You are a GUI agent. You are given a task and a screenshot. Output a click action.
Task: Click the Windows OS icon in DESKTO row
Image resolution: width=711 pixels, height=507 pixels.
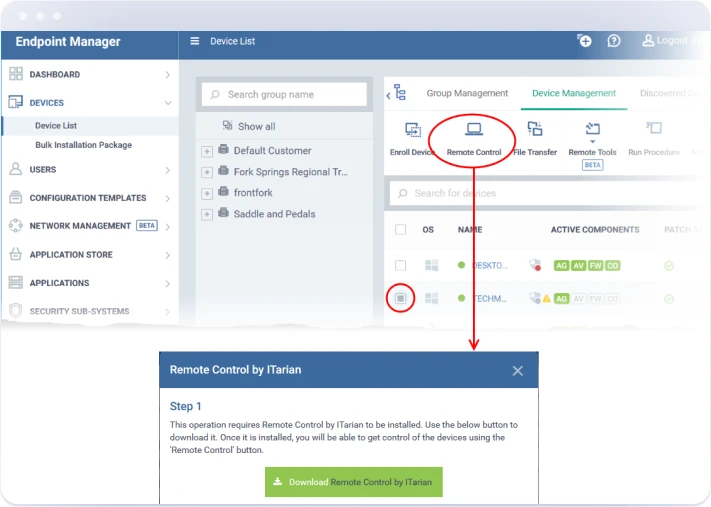pos(432,265)
